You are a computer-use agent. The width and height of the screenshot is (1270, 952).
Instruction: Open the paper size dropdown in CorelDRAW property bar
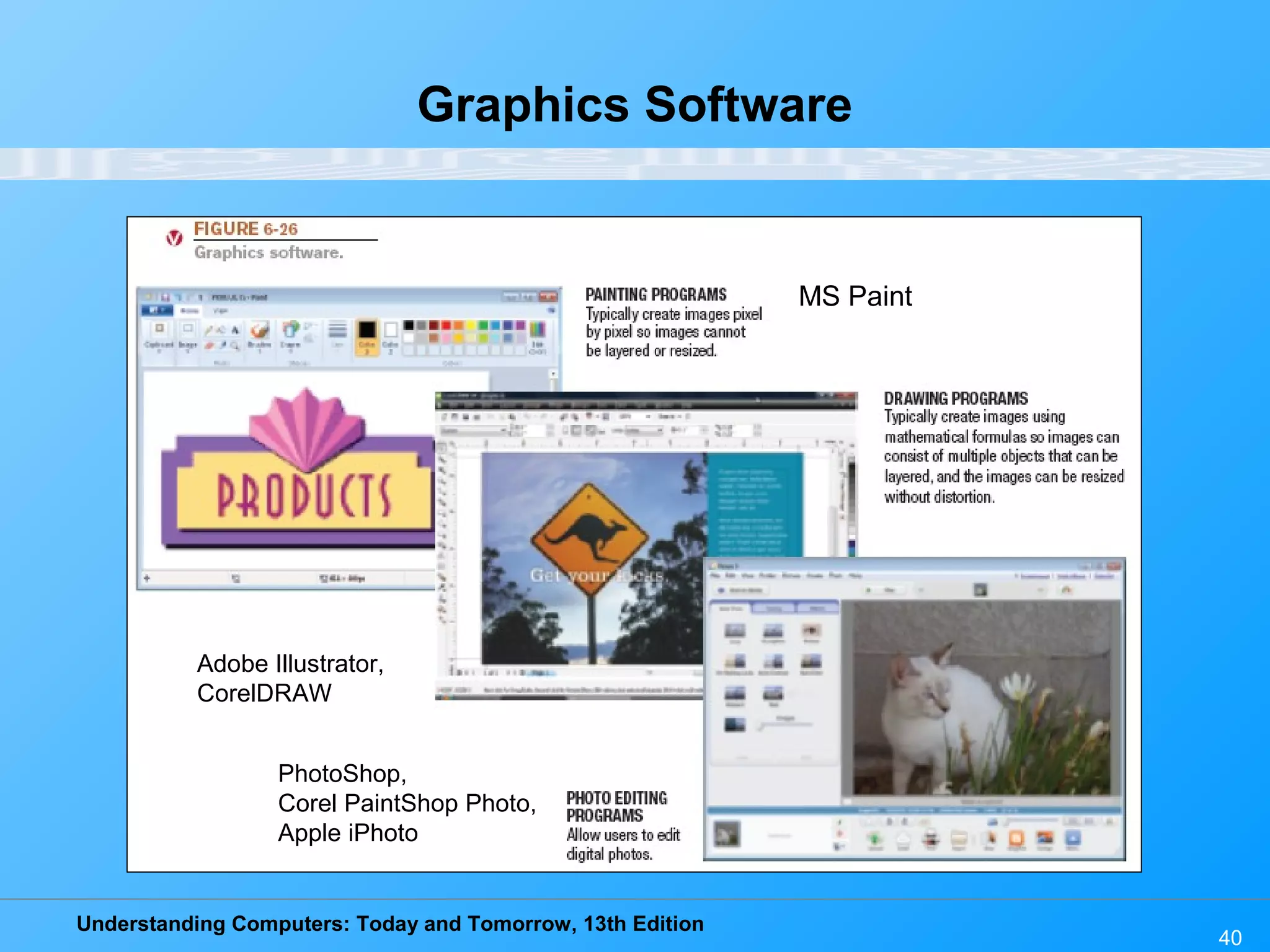(473, 430)
